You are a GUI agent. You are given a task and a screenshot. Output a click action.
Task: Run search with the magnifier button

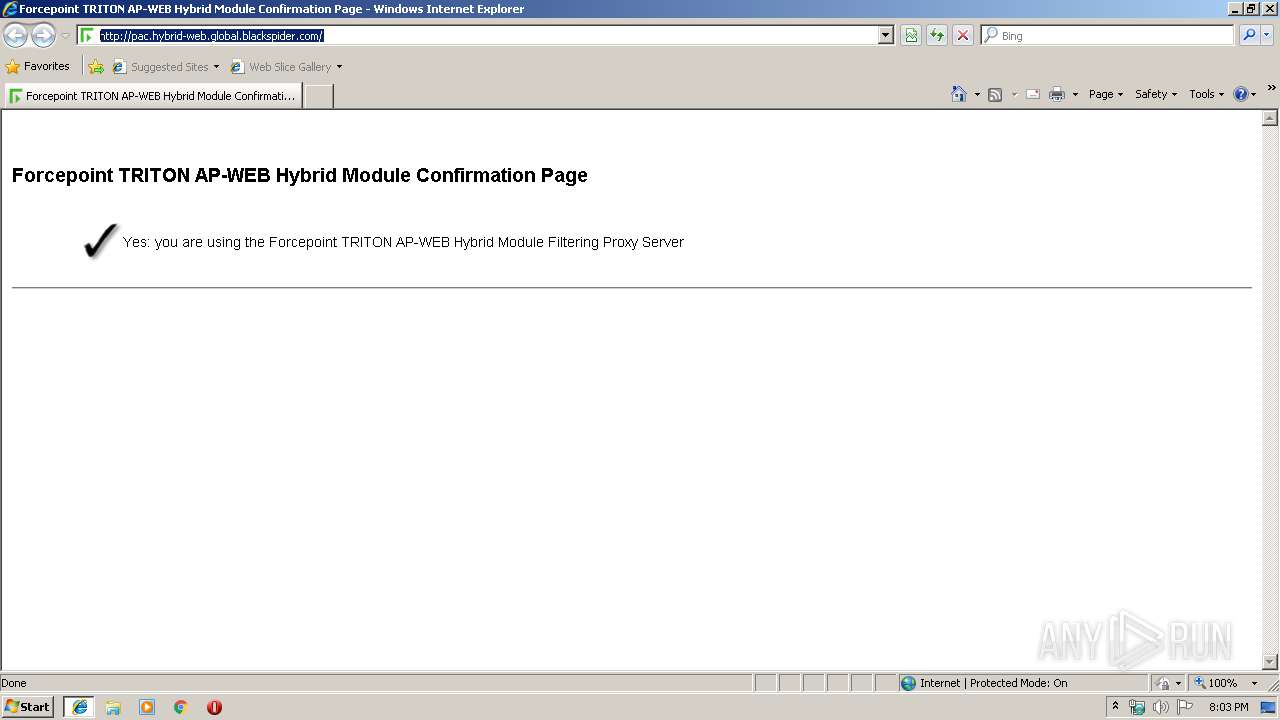point(1249,35)
